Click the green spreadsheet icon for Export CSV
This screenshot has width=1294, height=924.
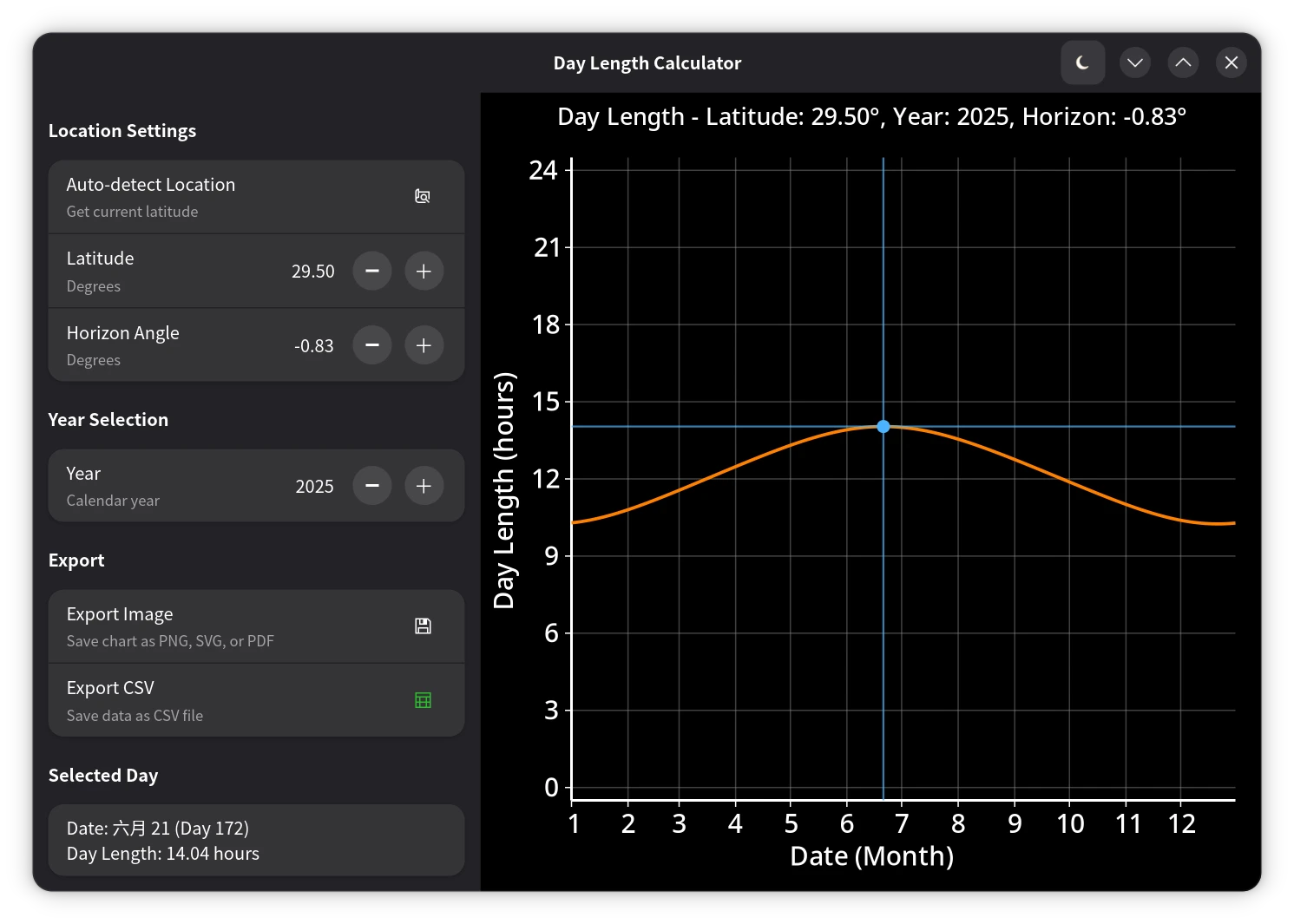tap(423, 700)
